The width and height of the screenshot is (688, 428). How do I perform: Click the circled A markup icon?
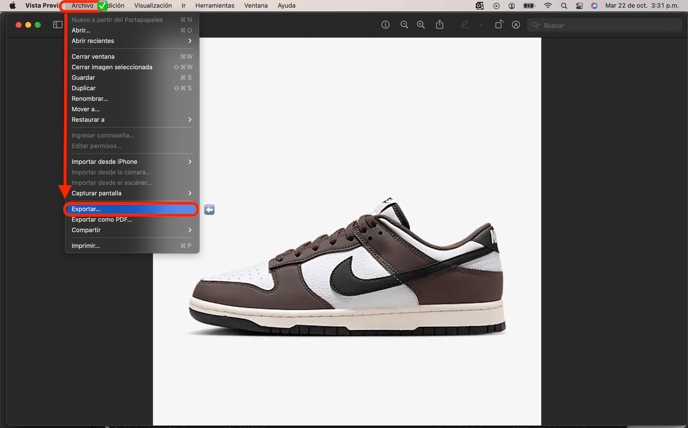tap(516, 25)
